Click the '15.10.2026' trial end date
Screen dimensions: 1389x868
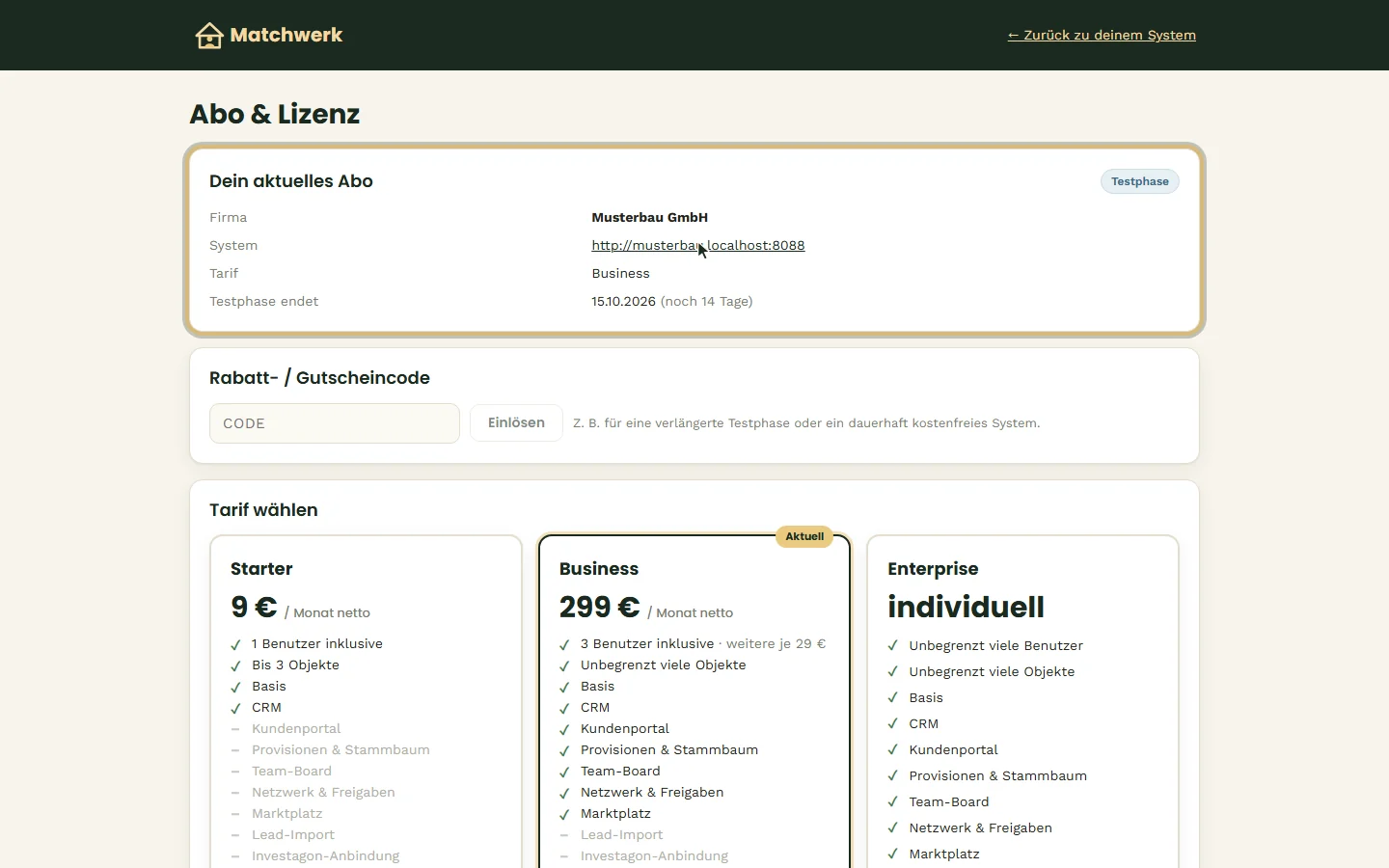pos(623,301)
